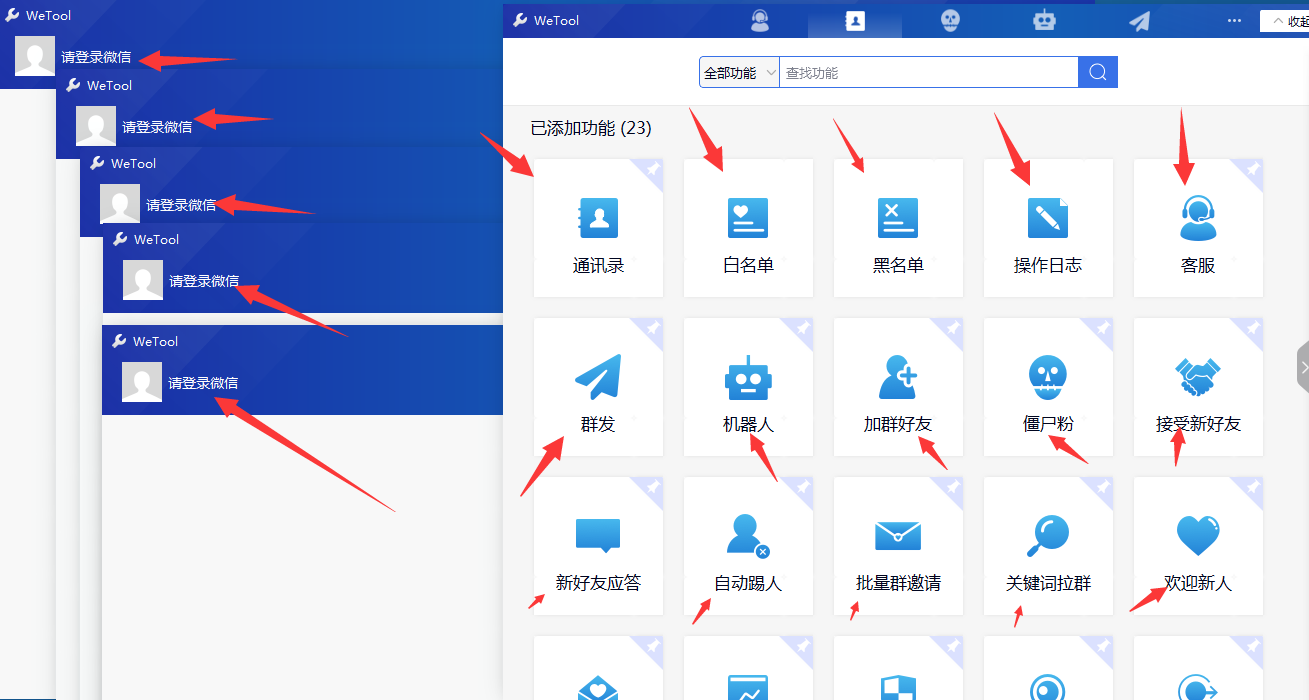Expand the 全部功能 category dropdown
Image resolution: width=1309 pixels, height=700 pixels.
click(739, 73)
